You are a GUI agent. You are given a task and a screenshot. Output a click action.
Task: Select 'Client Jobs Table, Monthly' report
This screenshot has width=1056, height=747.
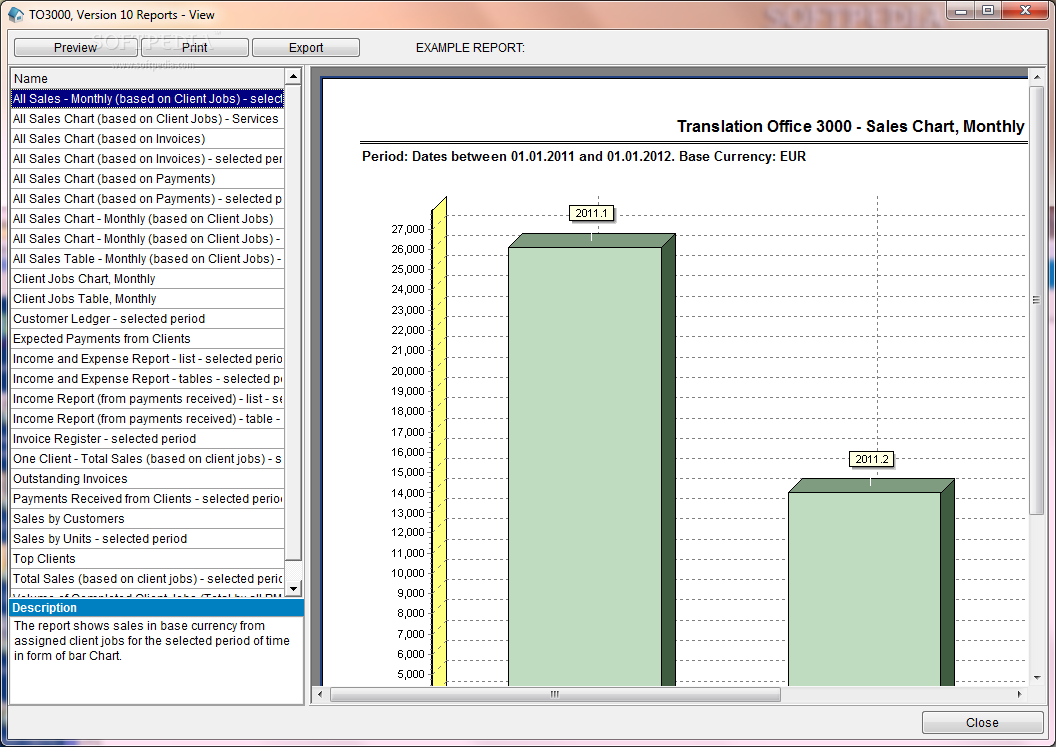pos(147,298)
